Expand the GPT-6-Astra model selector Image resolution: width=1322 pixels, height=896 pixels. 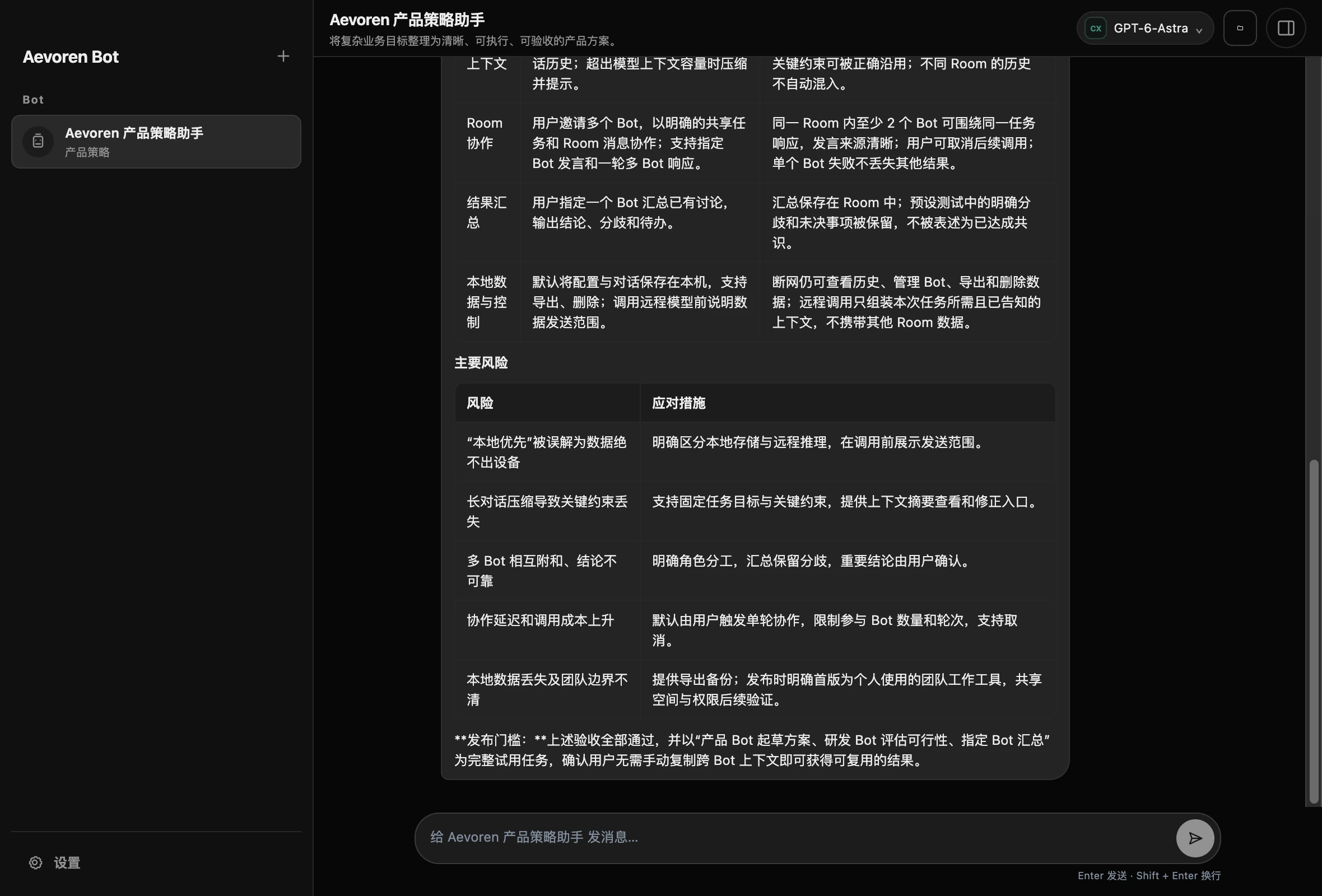click(x=1144, y=28)
